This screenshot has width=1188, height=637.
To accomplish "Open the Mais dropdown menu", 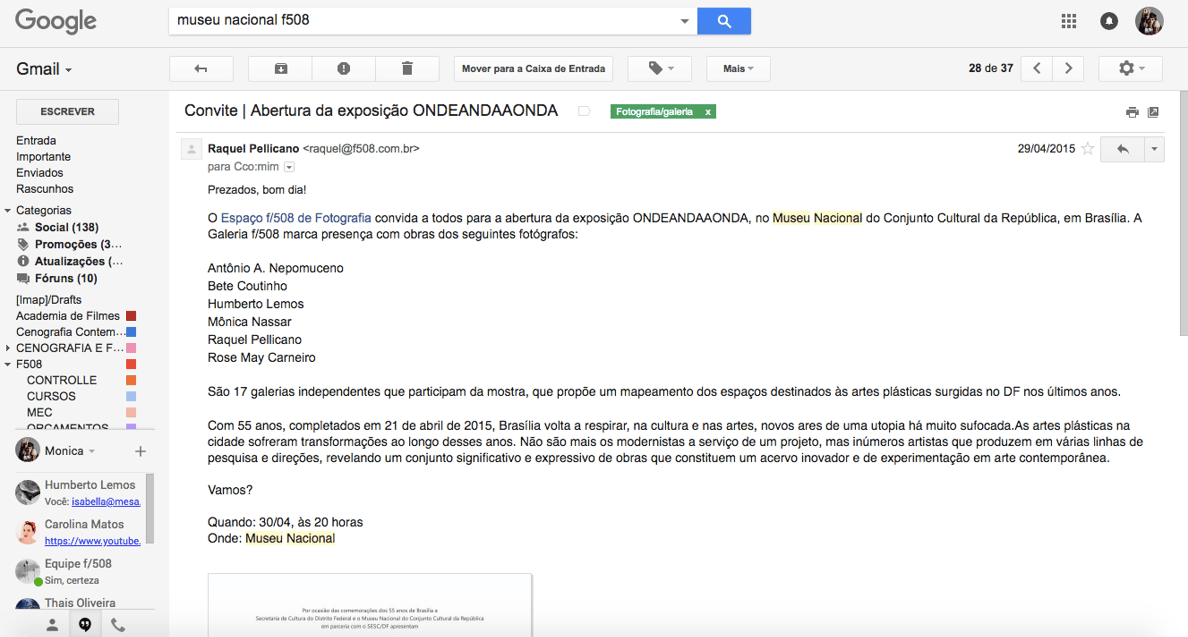I will (738, 69).
